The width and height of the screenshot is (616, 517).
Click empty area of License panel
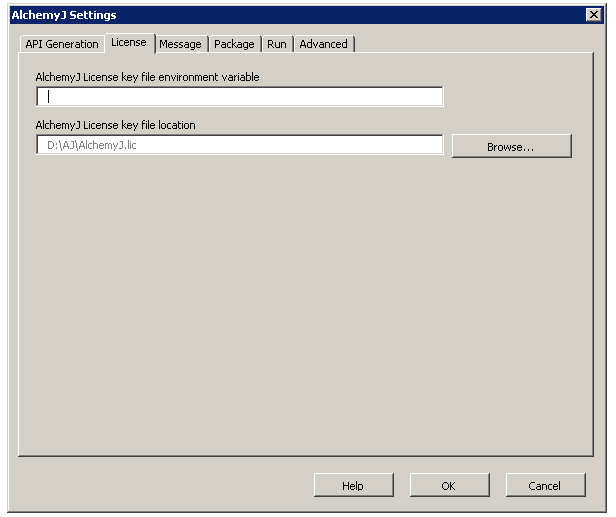coord(300,300)
